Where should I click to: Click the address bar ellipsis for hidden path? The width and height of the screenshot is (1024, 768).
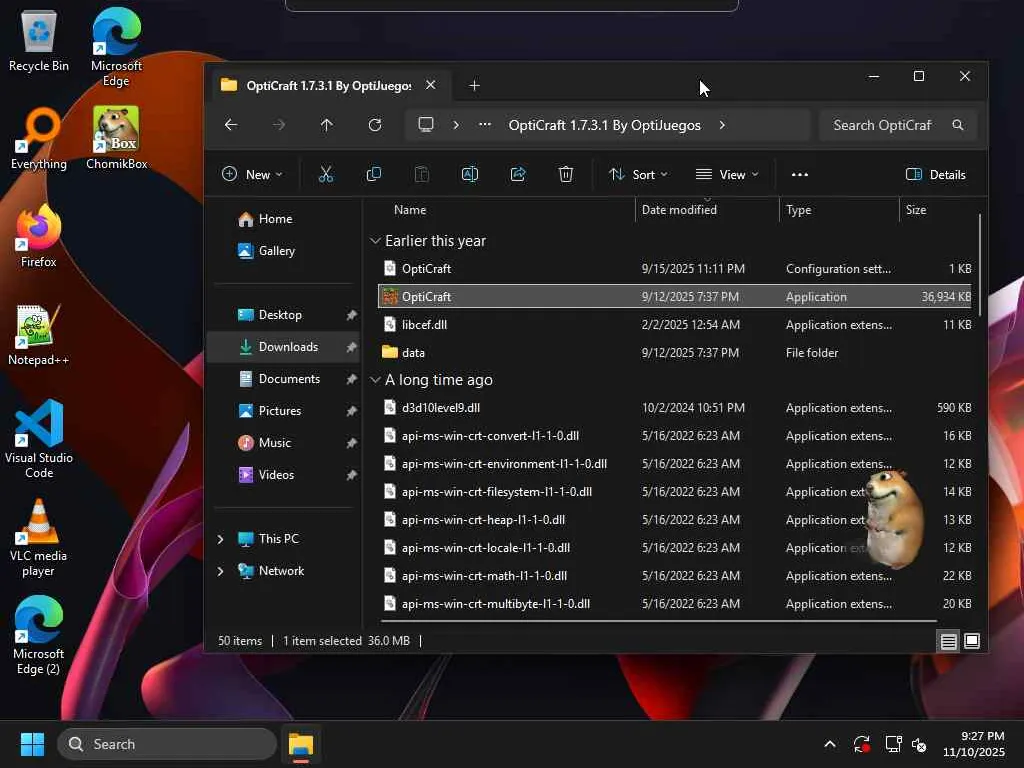point(485,125)
